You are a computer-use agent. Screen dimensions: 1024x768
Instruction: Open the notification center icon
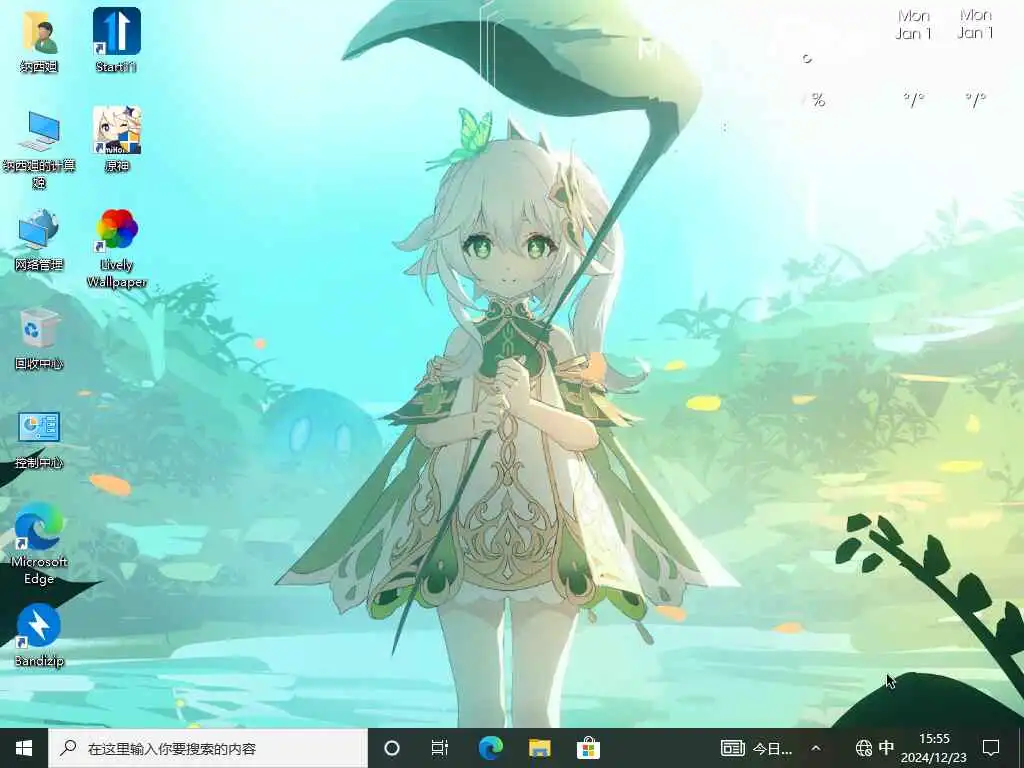tap(991, 748)
